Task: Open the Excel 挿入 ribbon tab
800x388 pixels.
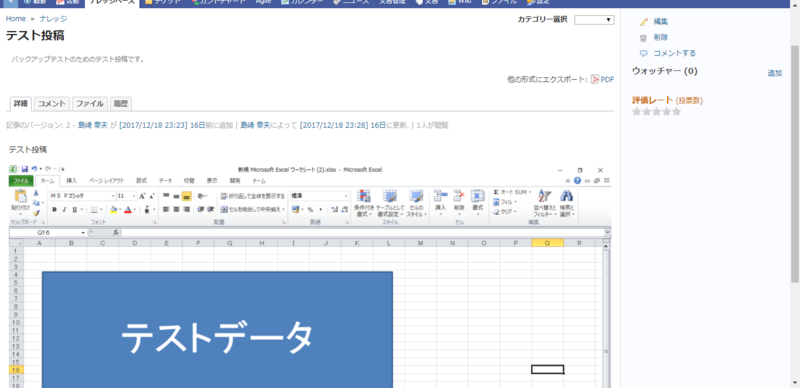Action: coord(72,181)
